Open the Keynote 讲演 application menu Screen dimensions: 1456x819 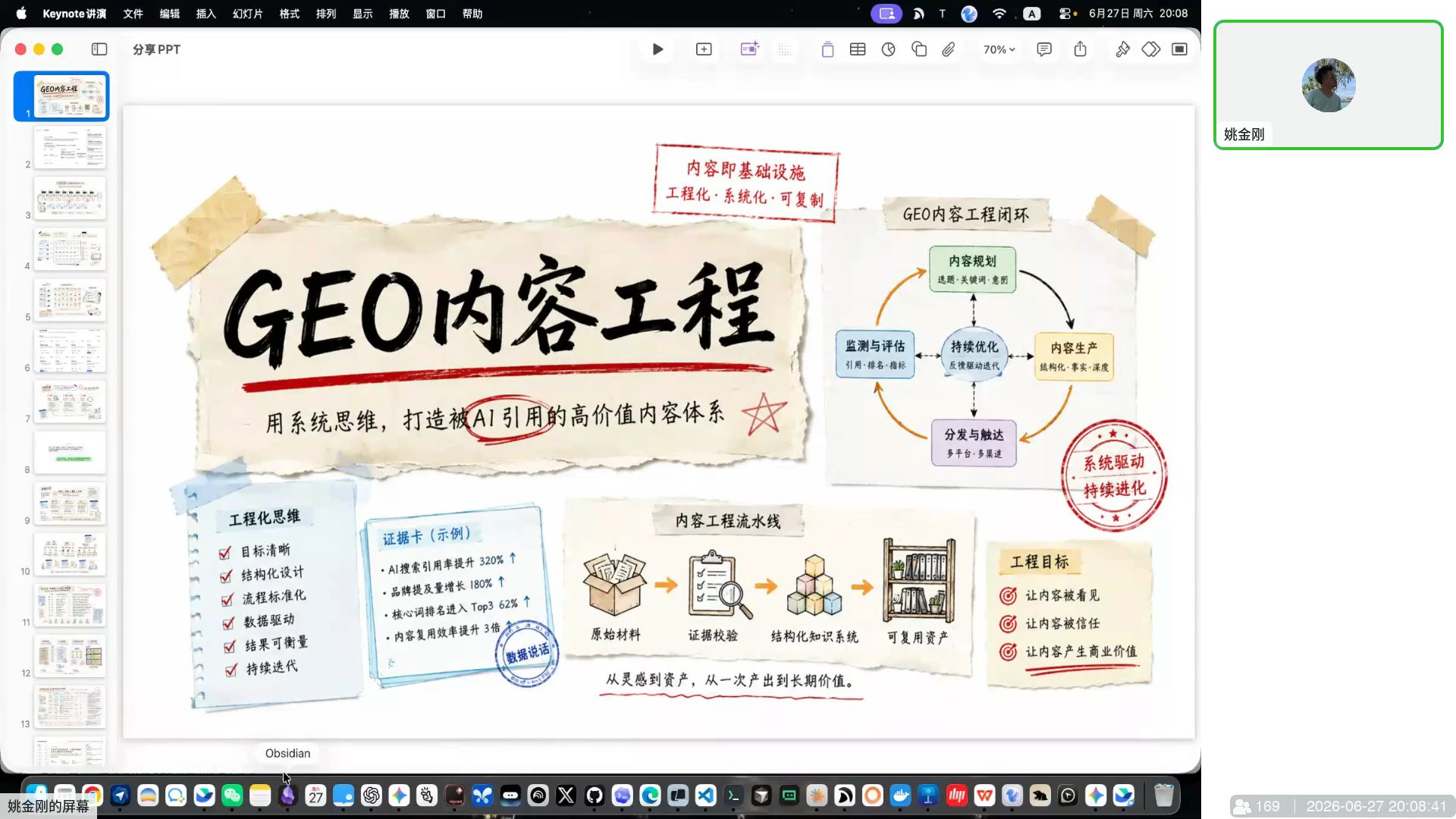[x=74, y=14]
